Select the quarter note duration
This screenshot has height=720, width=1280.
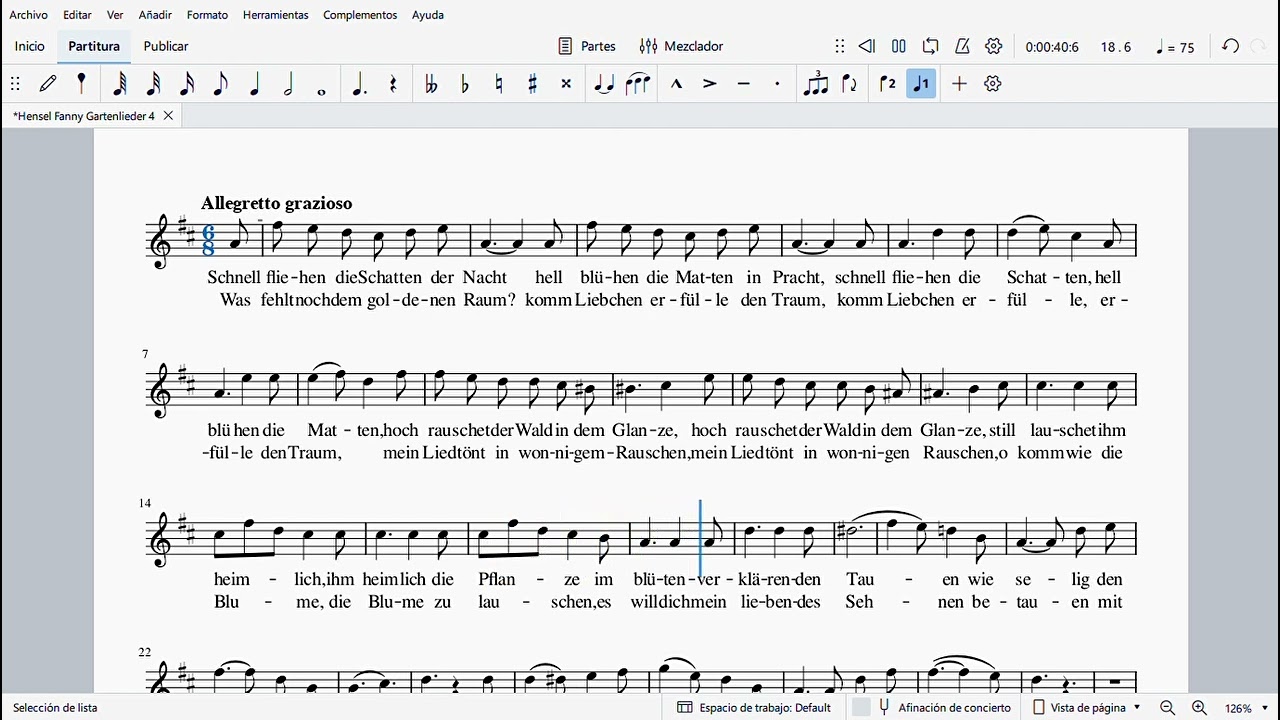(254, 84)
